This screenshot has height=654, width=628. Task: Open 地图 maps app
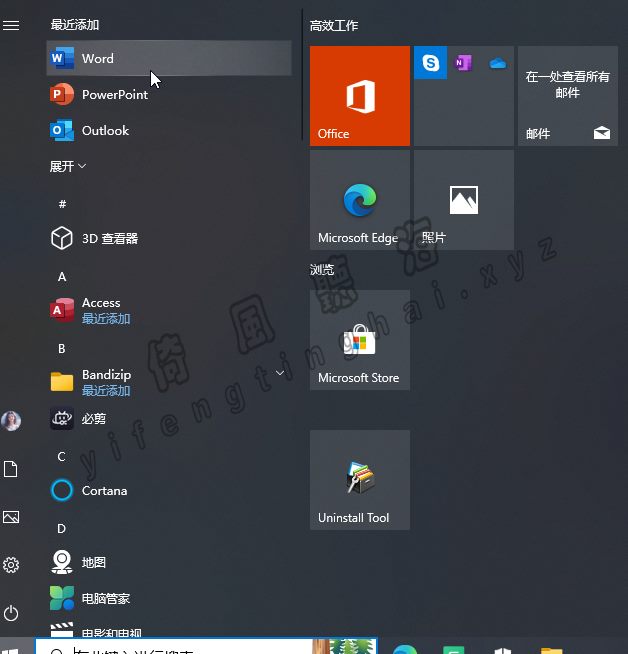click(x=168, y=562)
